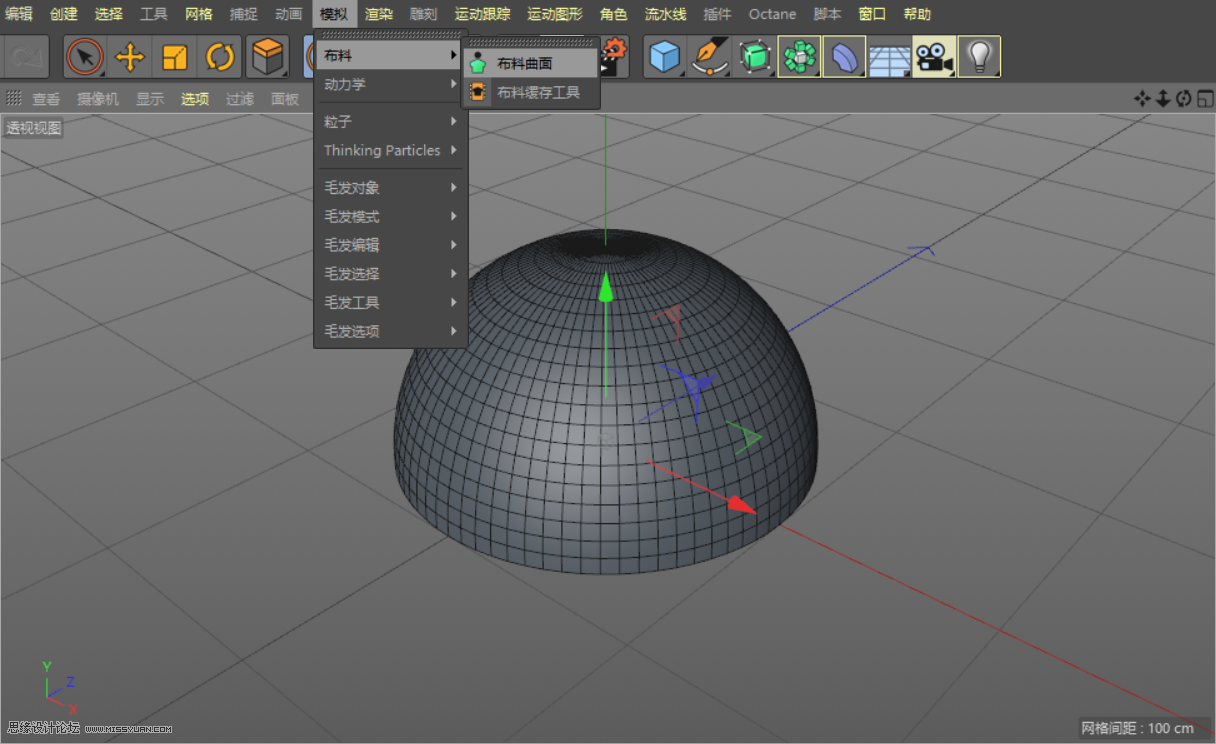The height and width of the screenshot is (744, 1216).
Task: Select the Move tool
Action: coord(130,57)
